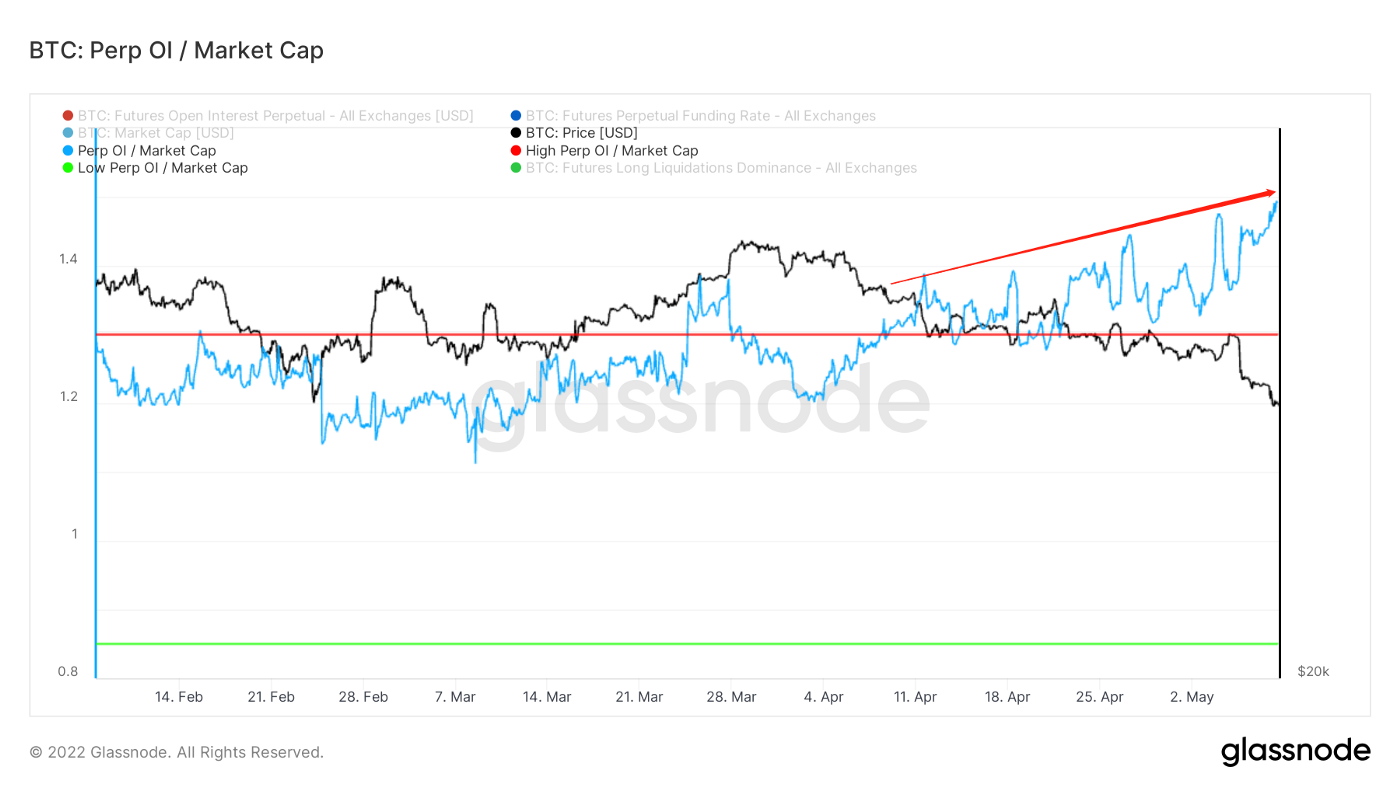
Task: Click the red trend arrow's arrowhead
Action: click(x=1271, y=192)
